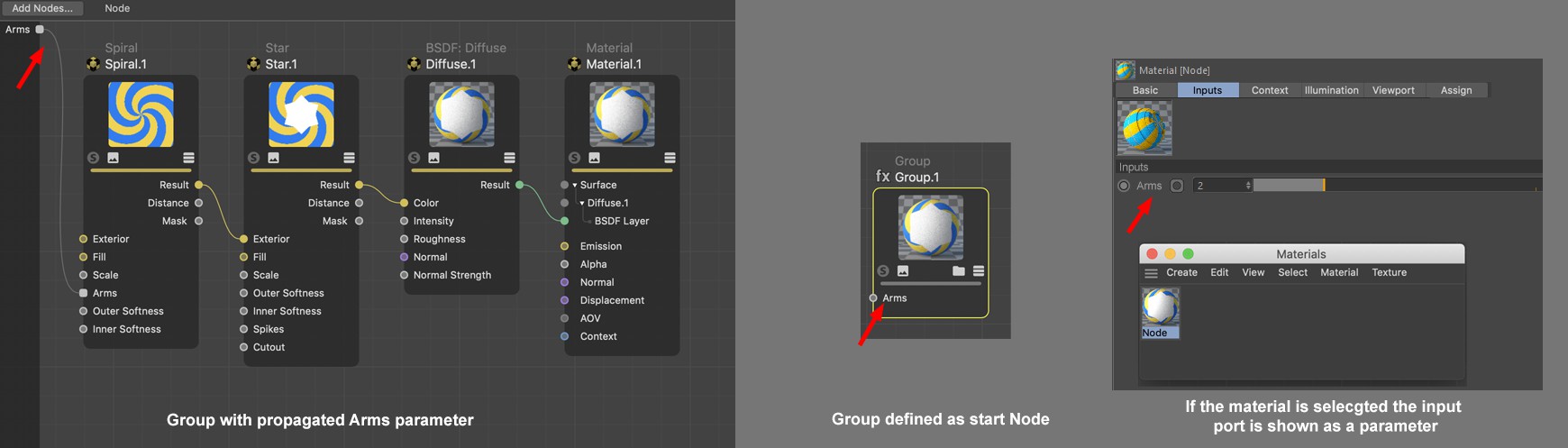Open the Texture menu in Materials window

click(1389, 272)
